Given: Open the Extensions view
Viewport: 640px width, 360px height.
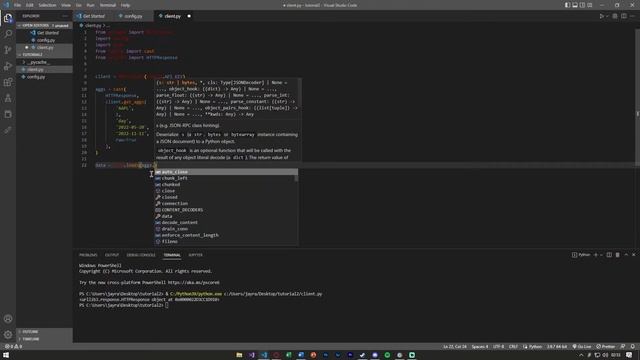Looking at the screenshot, I should point(8,82).
